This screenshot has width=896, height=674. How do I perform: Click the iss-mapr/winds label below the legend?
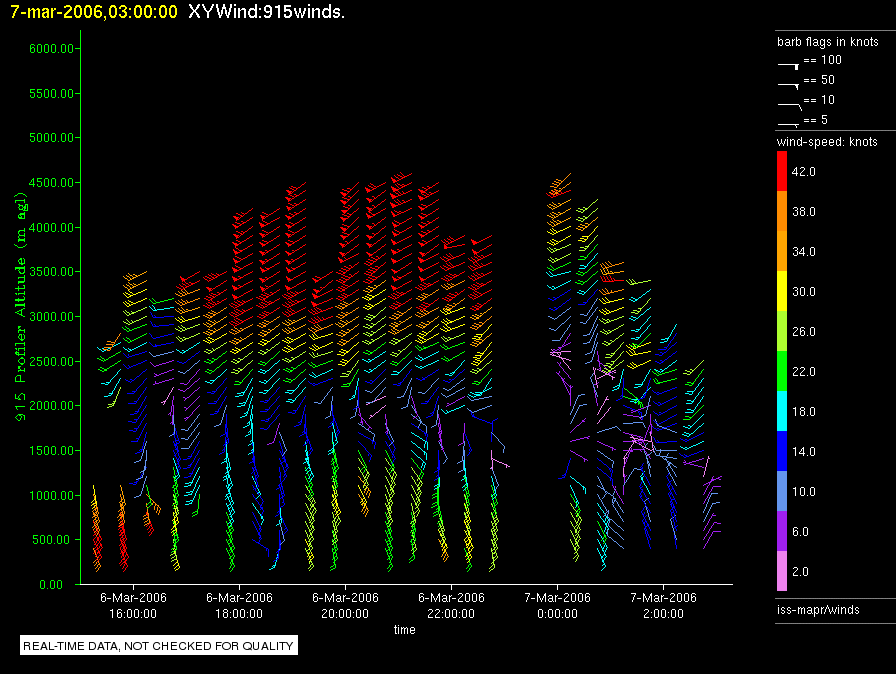point(818,609)
